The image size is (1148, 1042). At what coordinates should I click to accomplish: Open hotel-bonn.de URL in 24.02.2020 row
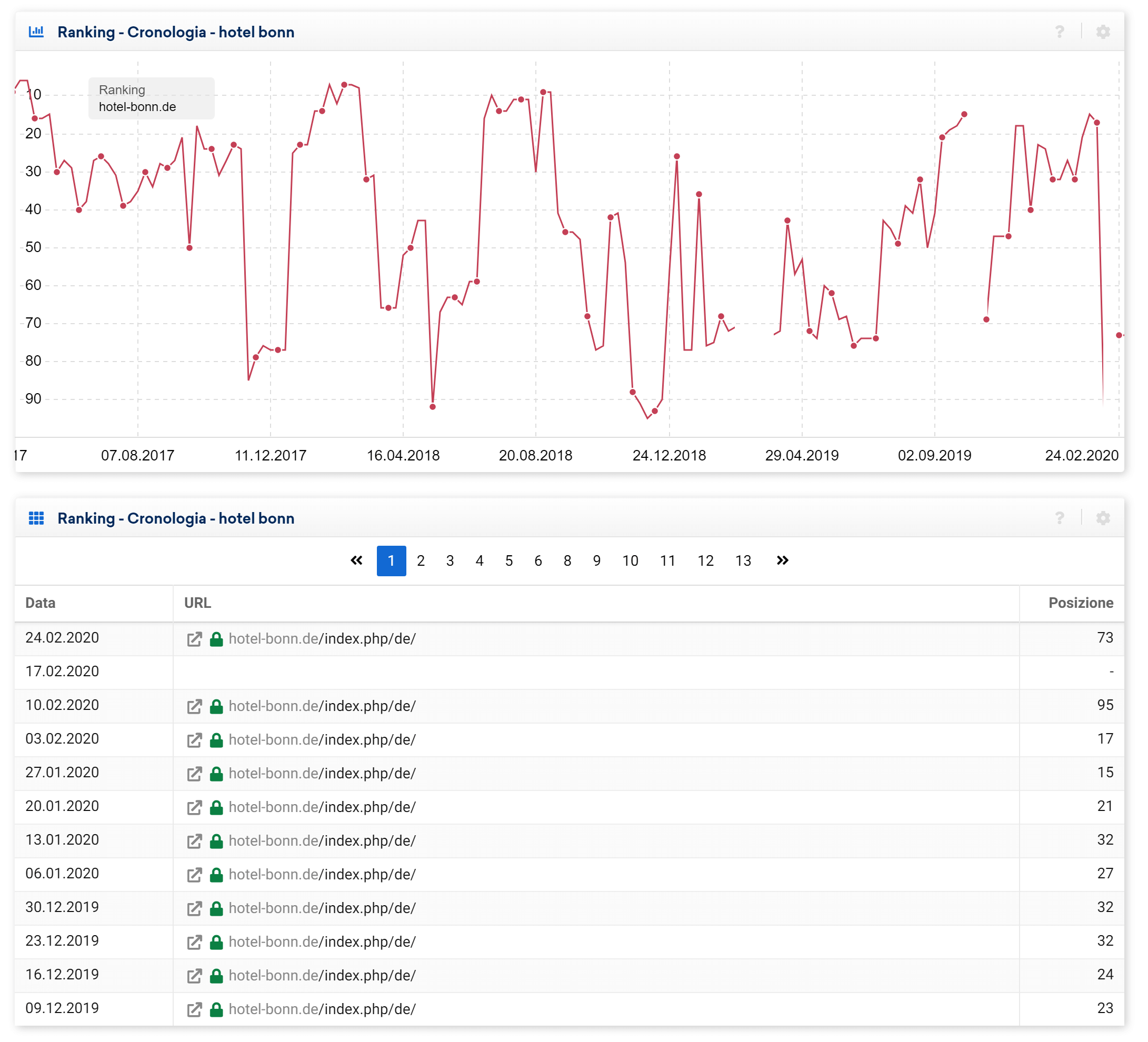click(322, 639)
